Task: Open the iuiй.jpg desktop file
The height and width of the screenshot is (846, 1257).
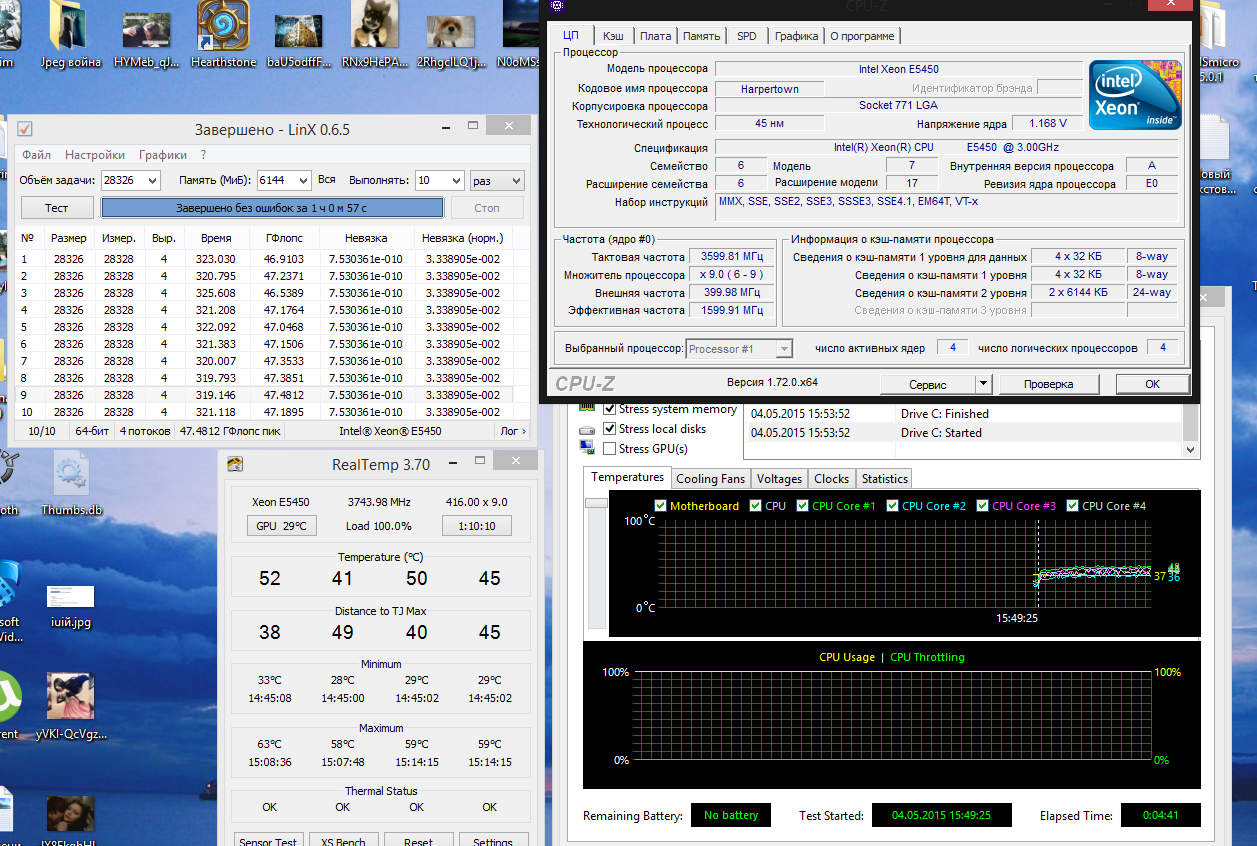Action: (x=70, y=597)
